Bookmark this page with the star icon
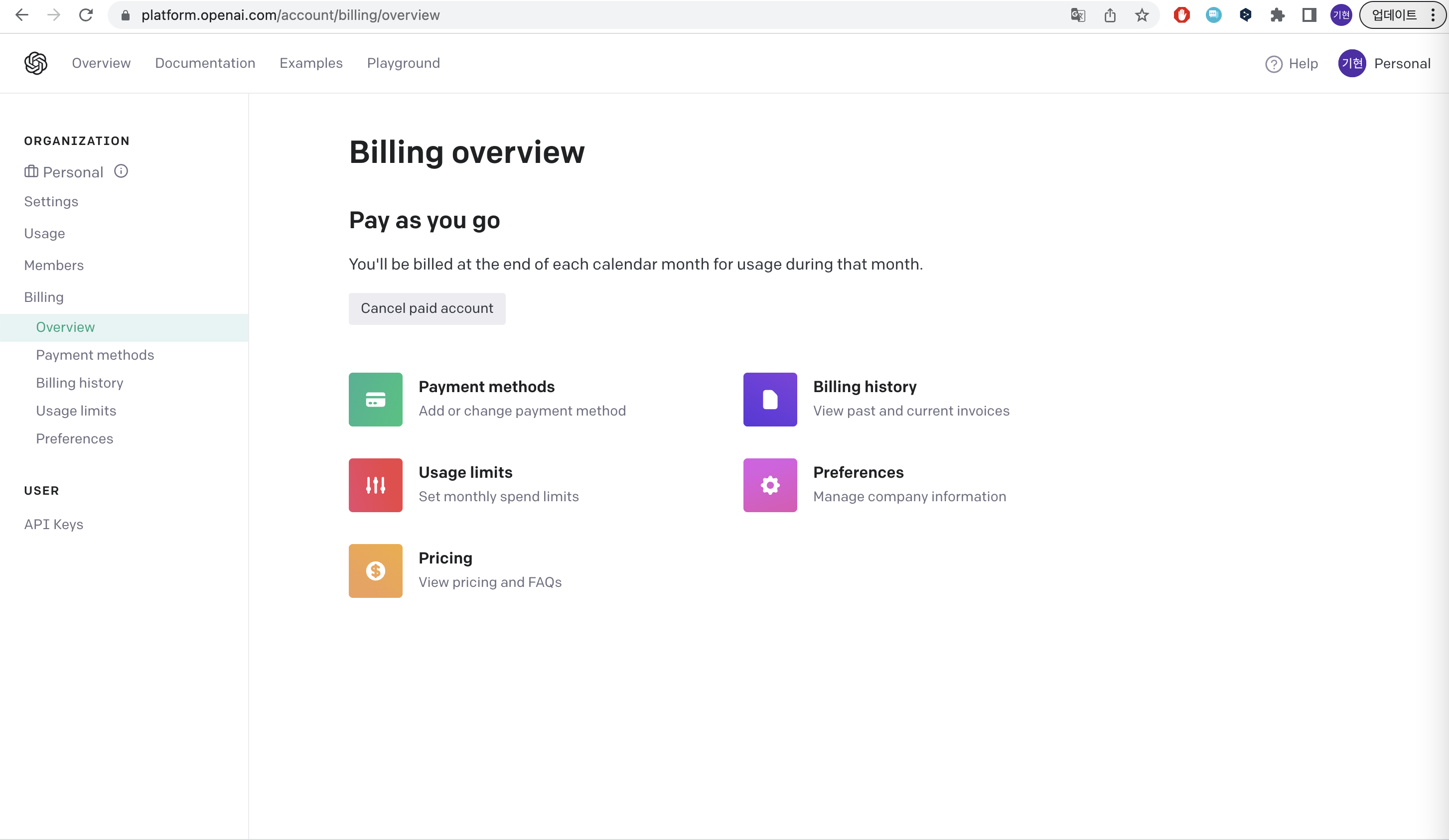The image size is (1449, 840). tap(1142, 15)
